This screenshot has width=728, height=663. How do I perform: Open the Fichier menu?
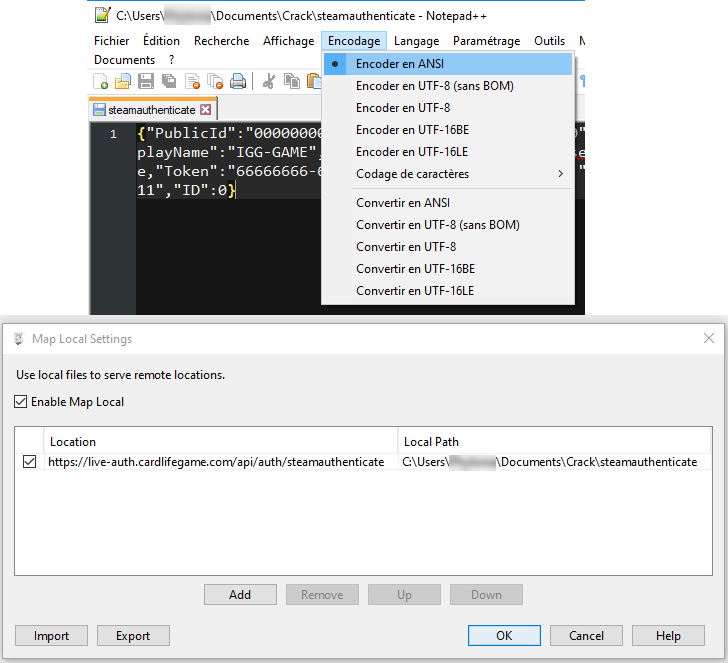(111, 41)
